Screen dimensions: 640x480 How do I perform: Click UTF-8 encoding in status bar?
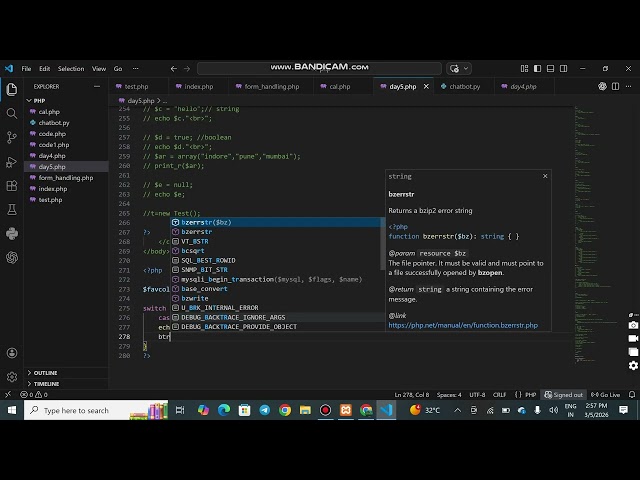click(x=477, y=395)
